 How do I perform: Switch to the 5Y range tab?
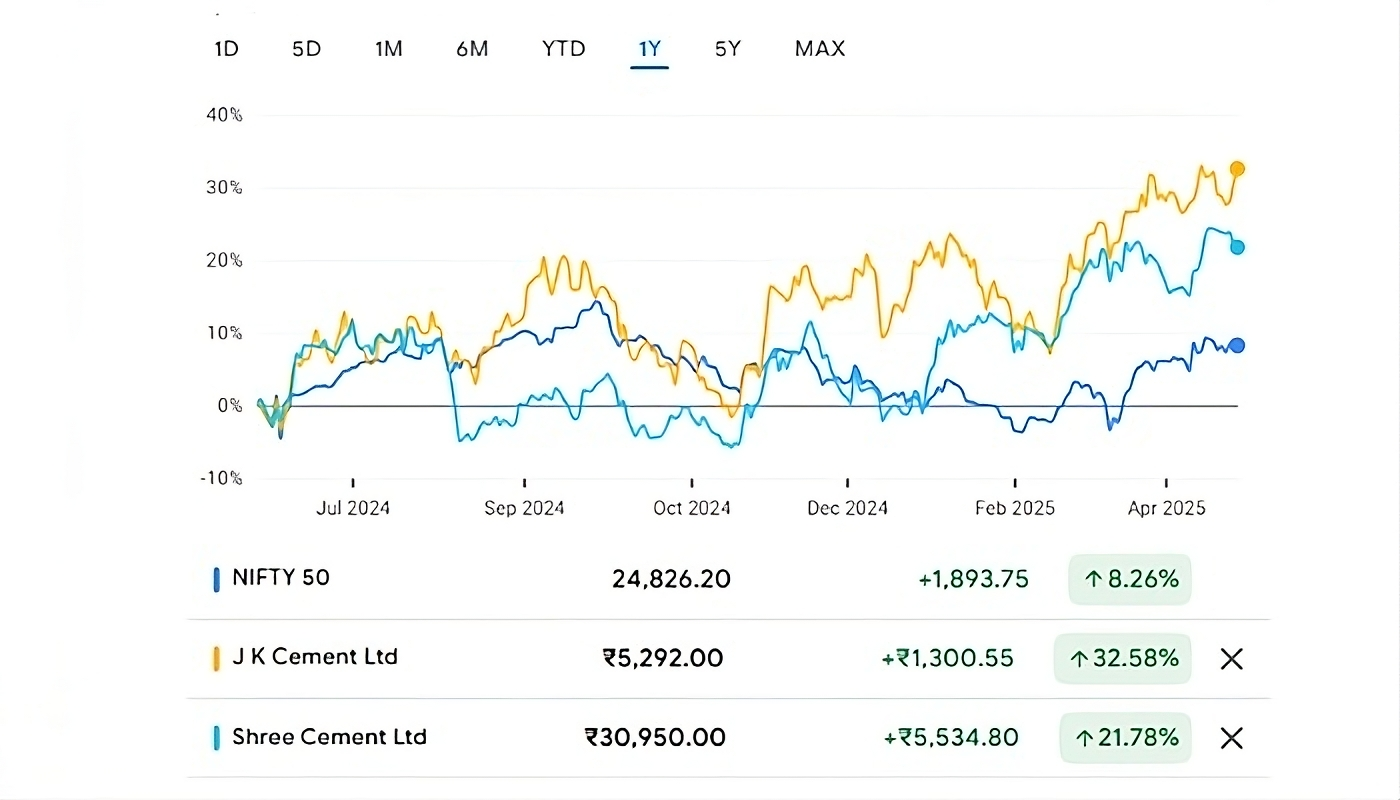pyautogui.click(x=728, y=48)
